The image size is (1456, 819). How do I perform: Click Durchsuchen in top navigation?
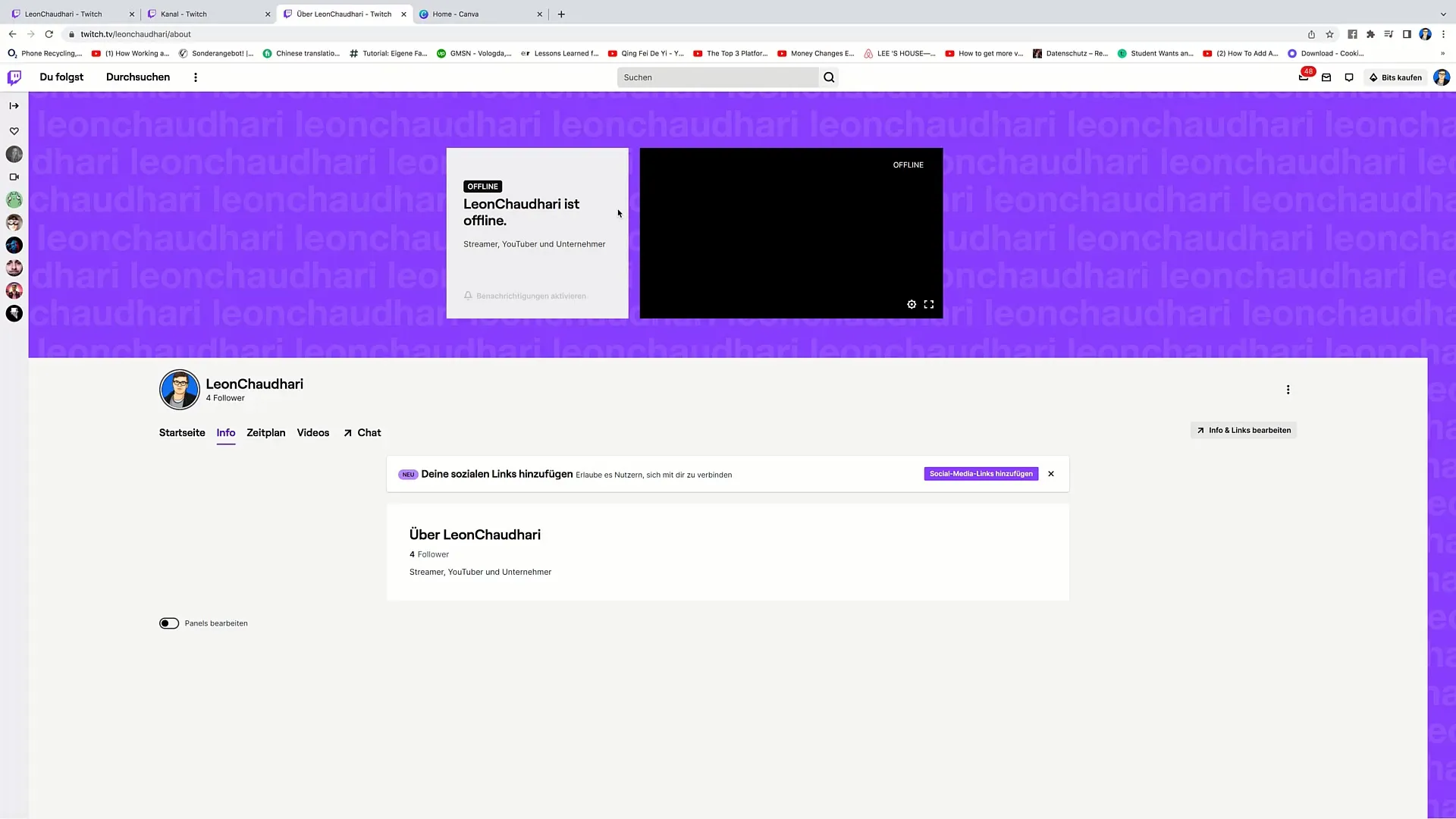click(138, 77)
